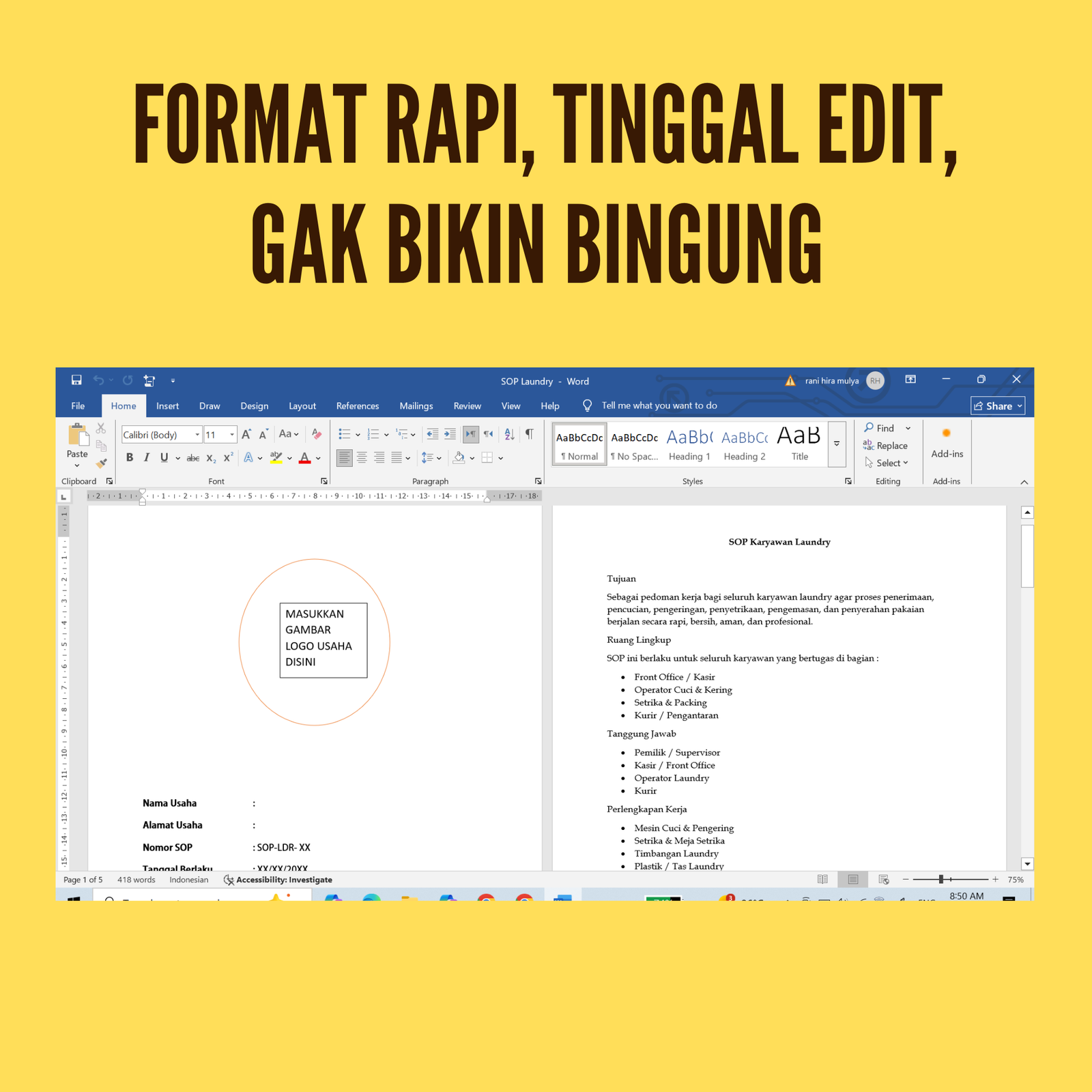Click the Add-ins icon
The height and width of the screenshot is (1092, 1092).
coord(947,442)
